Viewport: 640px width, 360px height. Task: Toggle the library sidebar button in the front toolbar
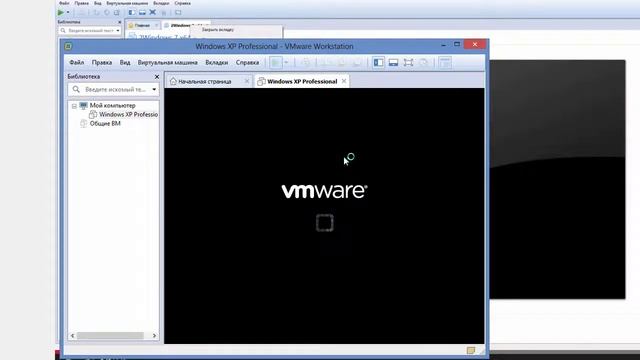(x=378, y=62)
